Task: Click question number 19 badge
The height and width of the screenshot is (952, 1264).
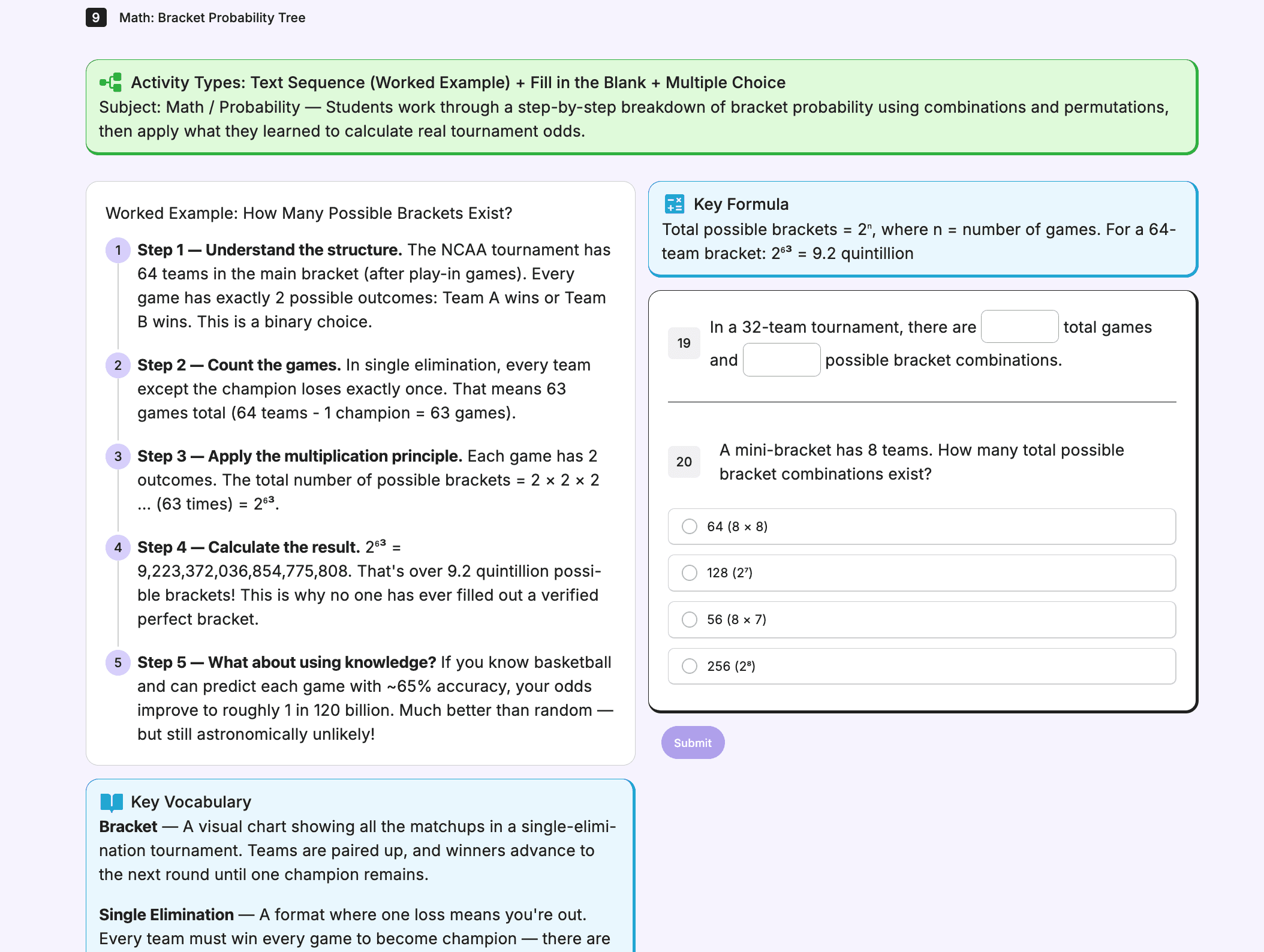Action: [x=684, y=343]
